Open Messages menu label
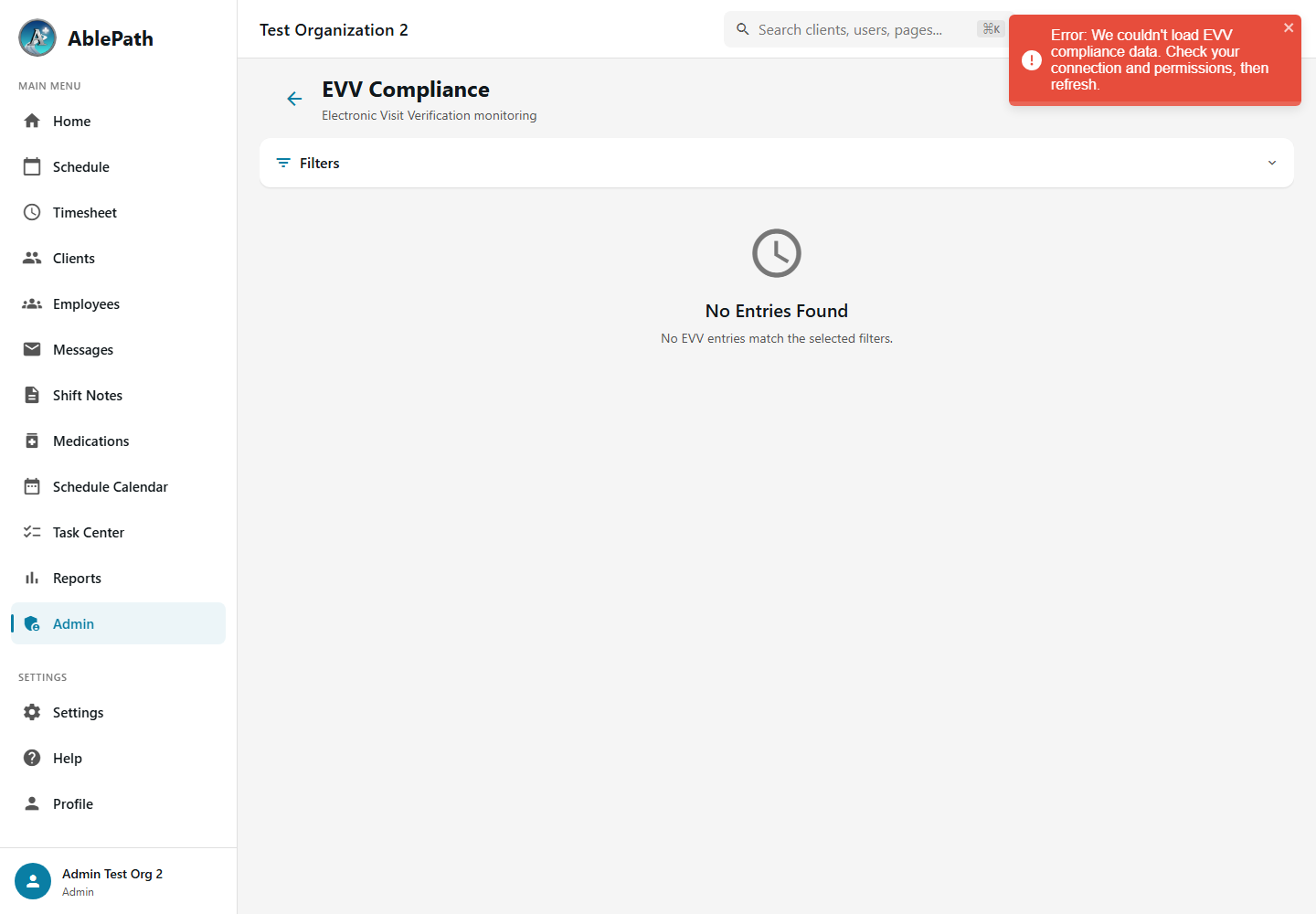Screen dimensions: 1316x914 (x=83, y=349)
